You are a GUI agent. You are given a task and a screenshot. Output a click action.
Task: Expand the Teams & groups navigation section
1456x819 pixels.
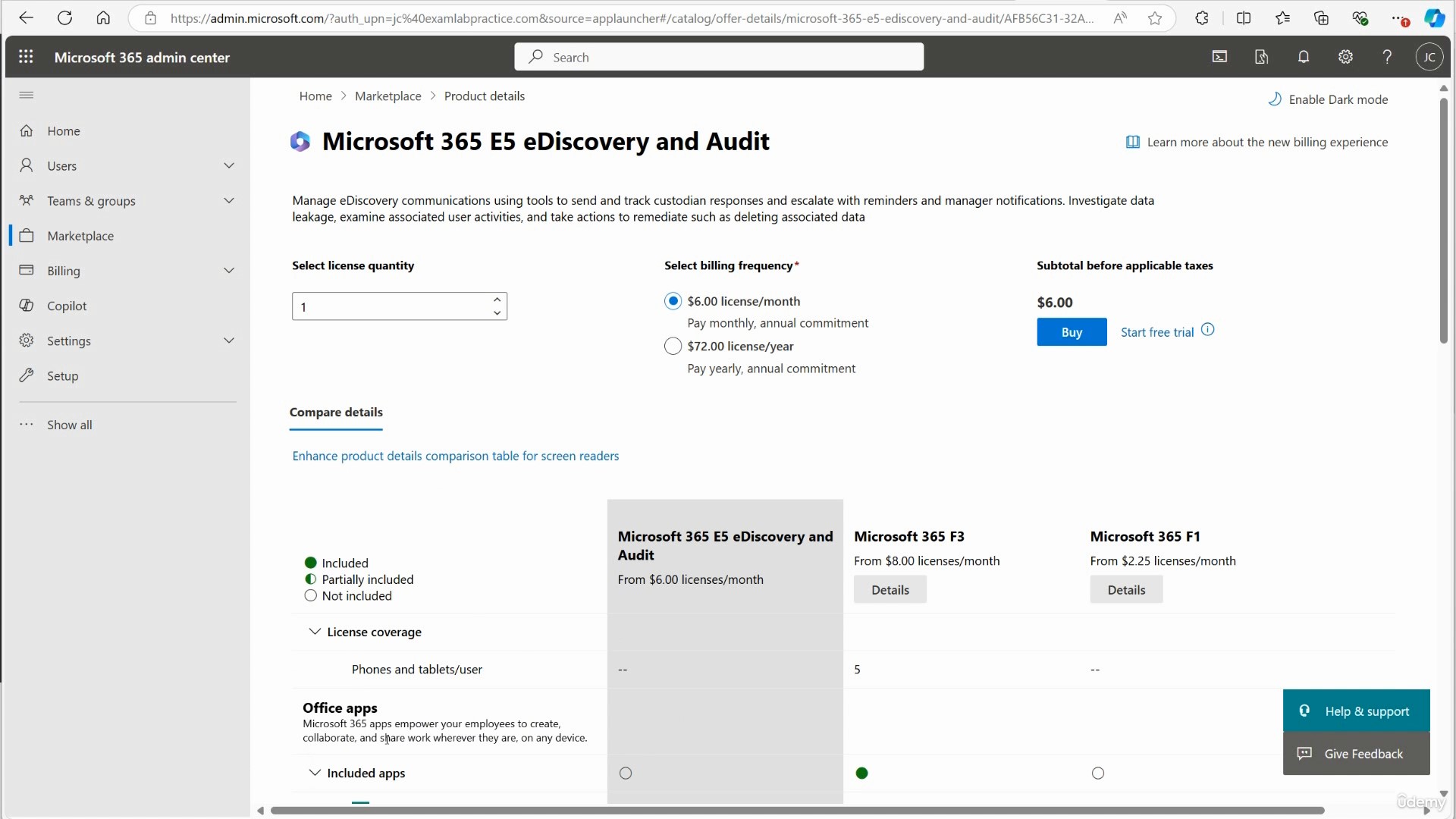(x=229, y=200)
